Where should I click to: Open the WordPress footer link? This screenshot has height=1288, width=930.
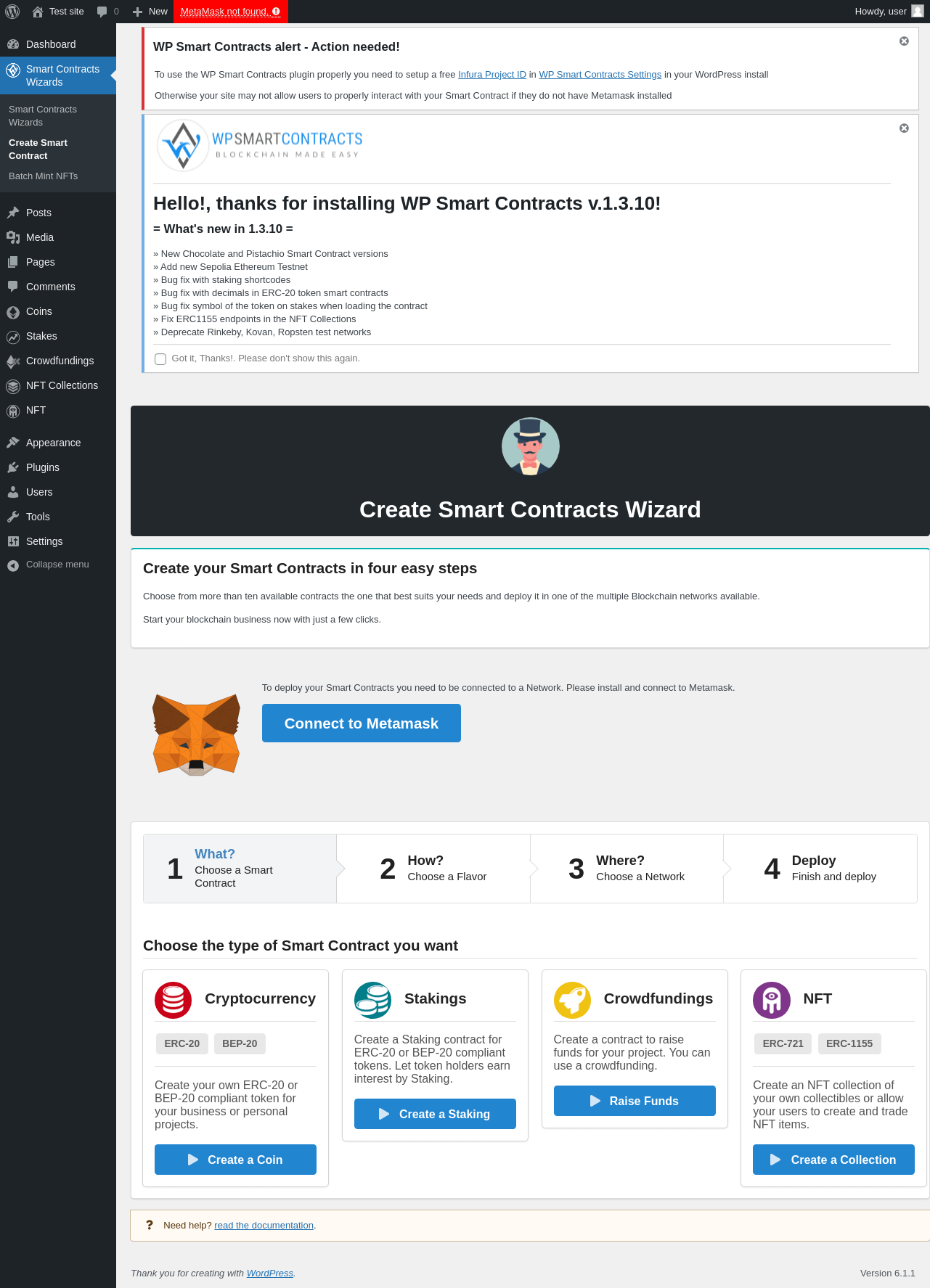pos(270,1273)
